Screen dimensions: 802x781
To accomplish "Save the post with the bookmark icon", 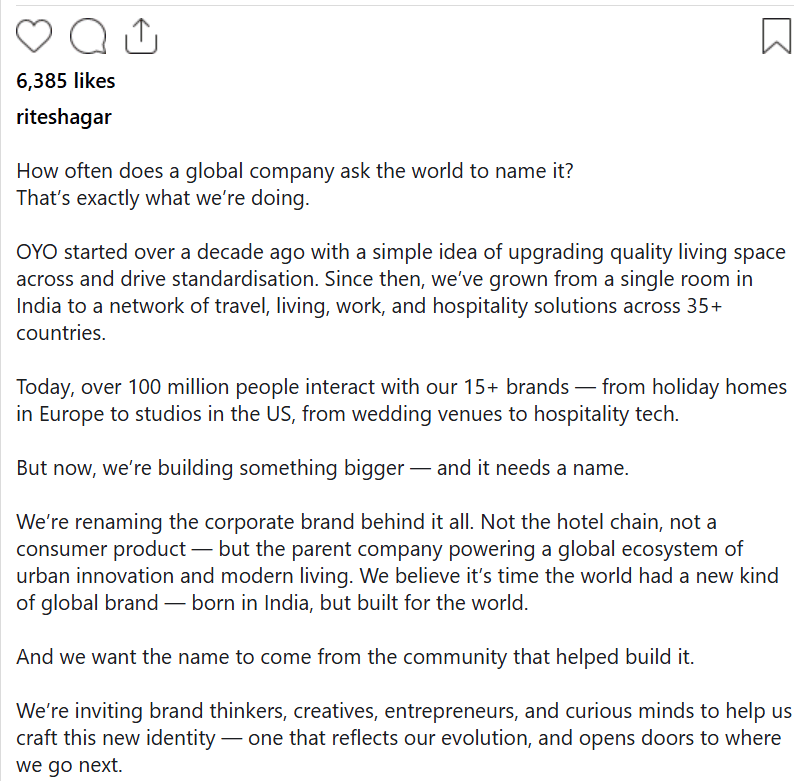I will 776,36.
